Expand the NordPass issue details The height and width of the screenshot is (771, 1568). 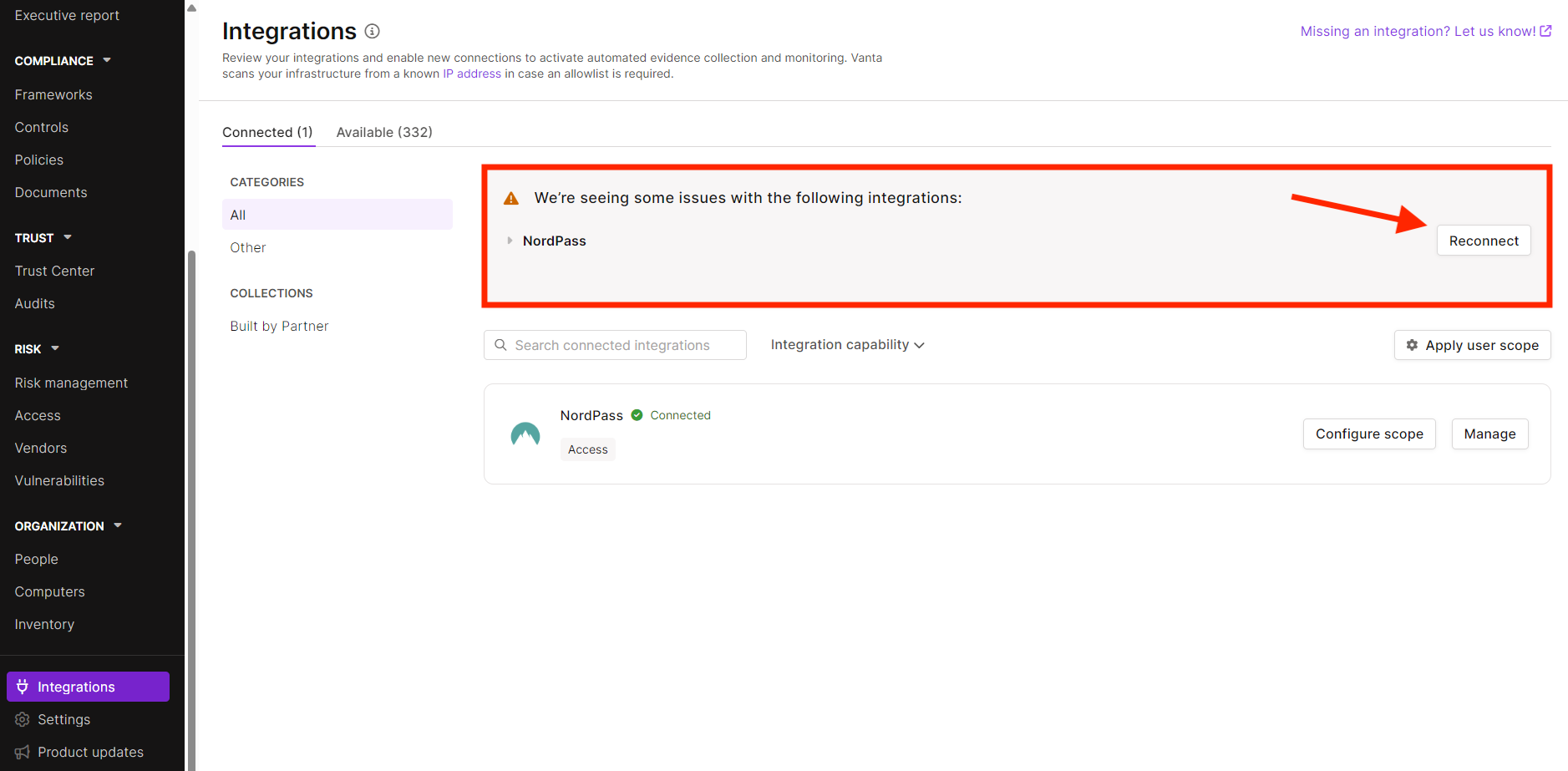pyautogui.click(x=510, y=241)
